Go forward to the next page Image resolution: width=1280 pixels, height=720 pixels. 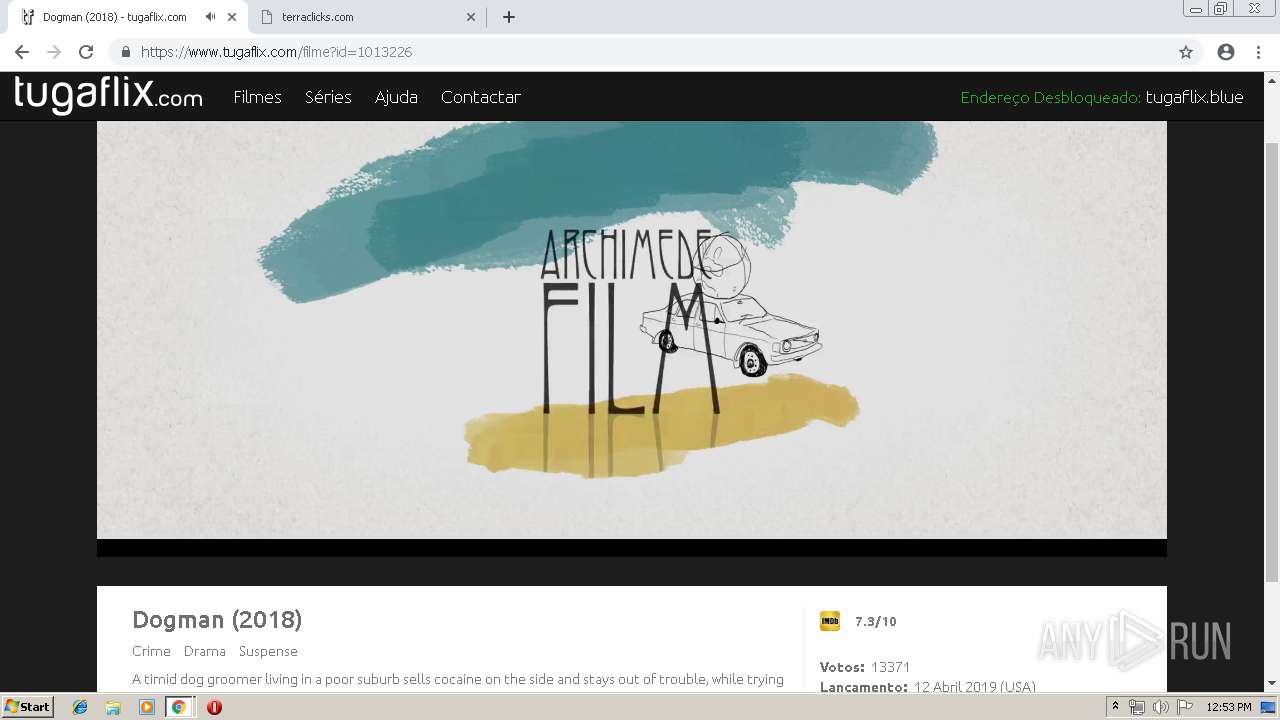tap(54, 52)
